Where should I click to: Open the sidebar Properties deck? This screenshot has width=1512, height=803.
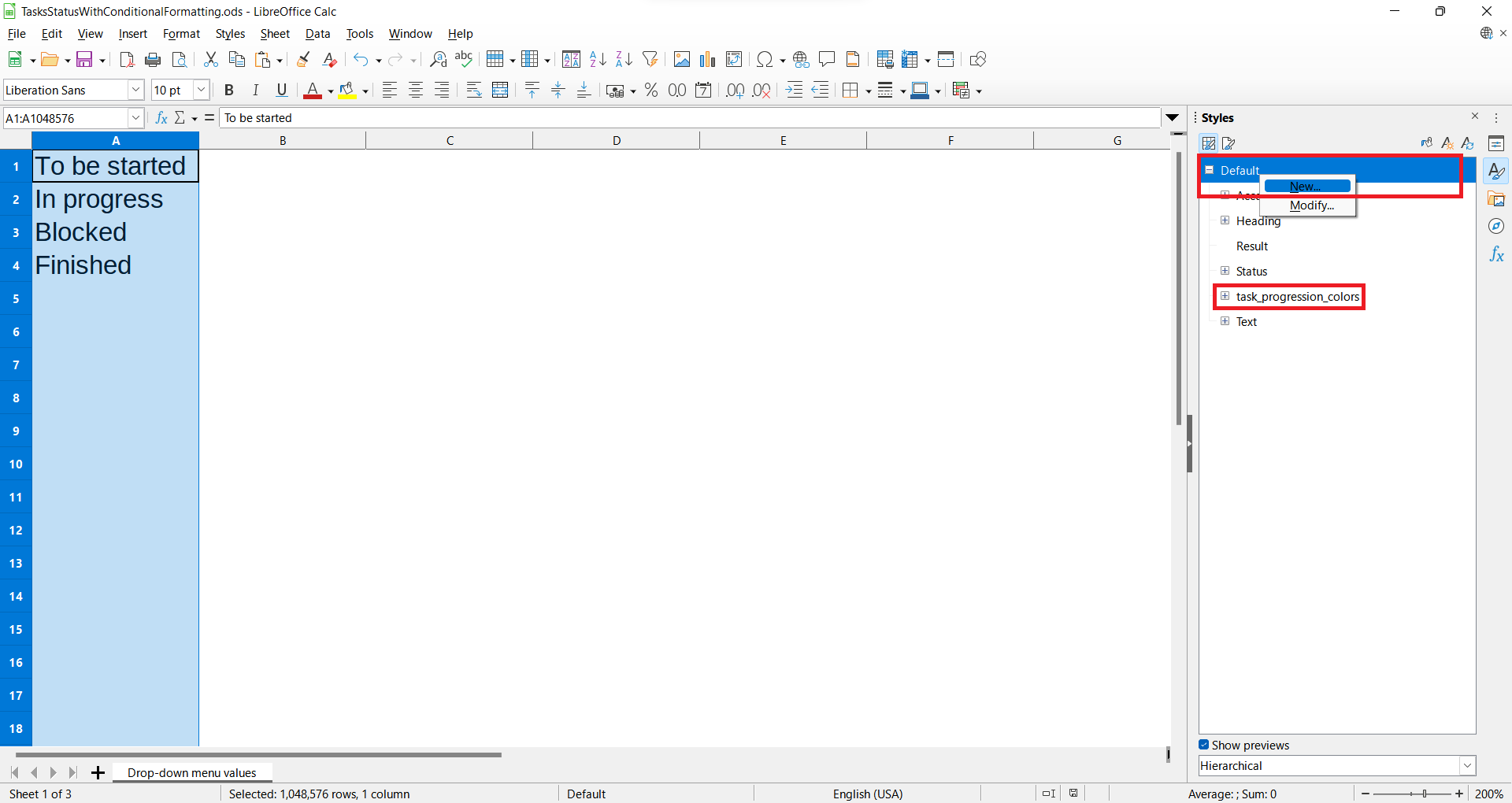coord(1496,143)
